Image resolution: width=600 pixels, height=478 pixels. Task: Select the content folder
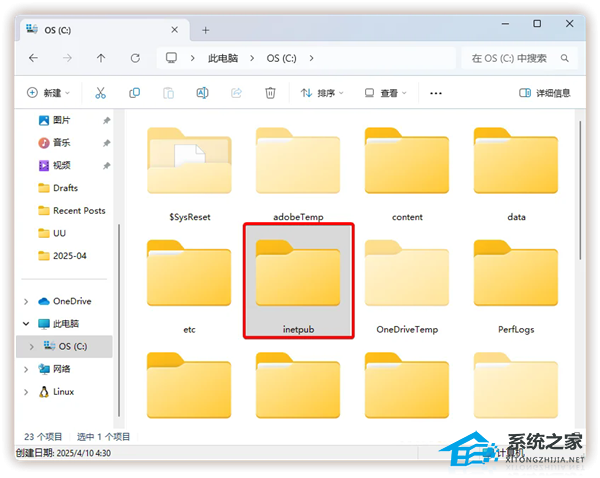coord(407,174)
